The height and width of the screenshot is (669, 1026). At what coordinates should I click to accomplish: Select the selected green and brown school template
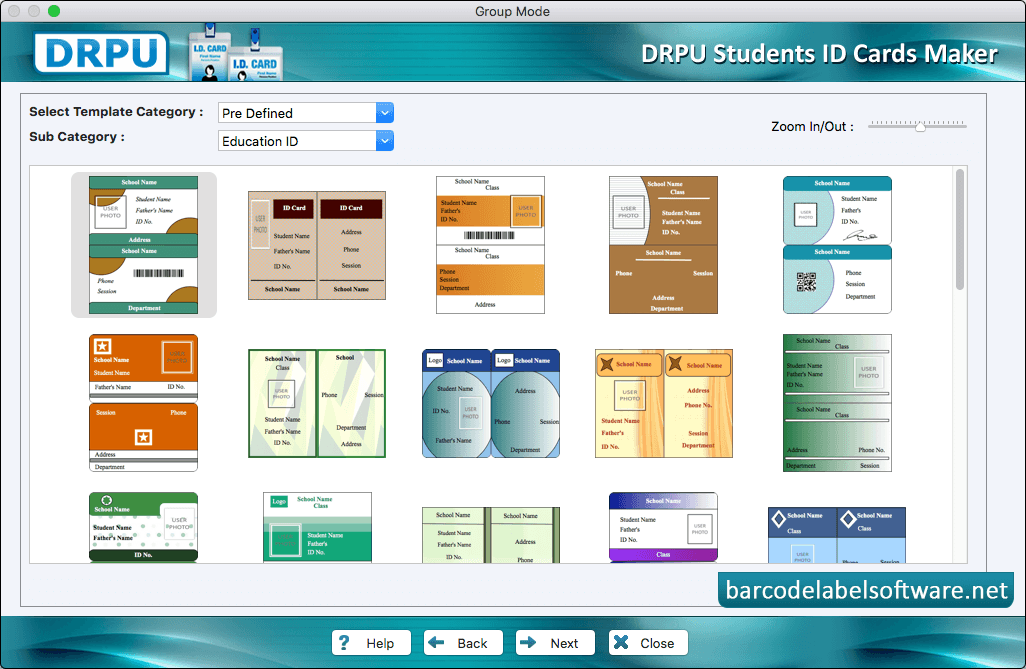(x=143, y=245)
